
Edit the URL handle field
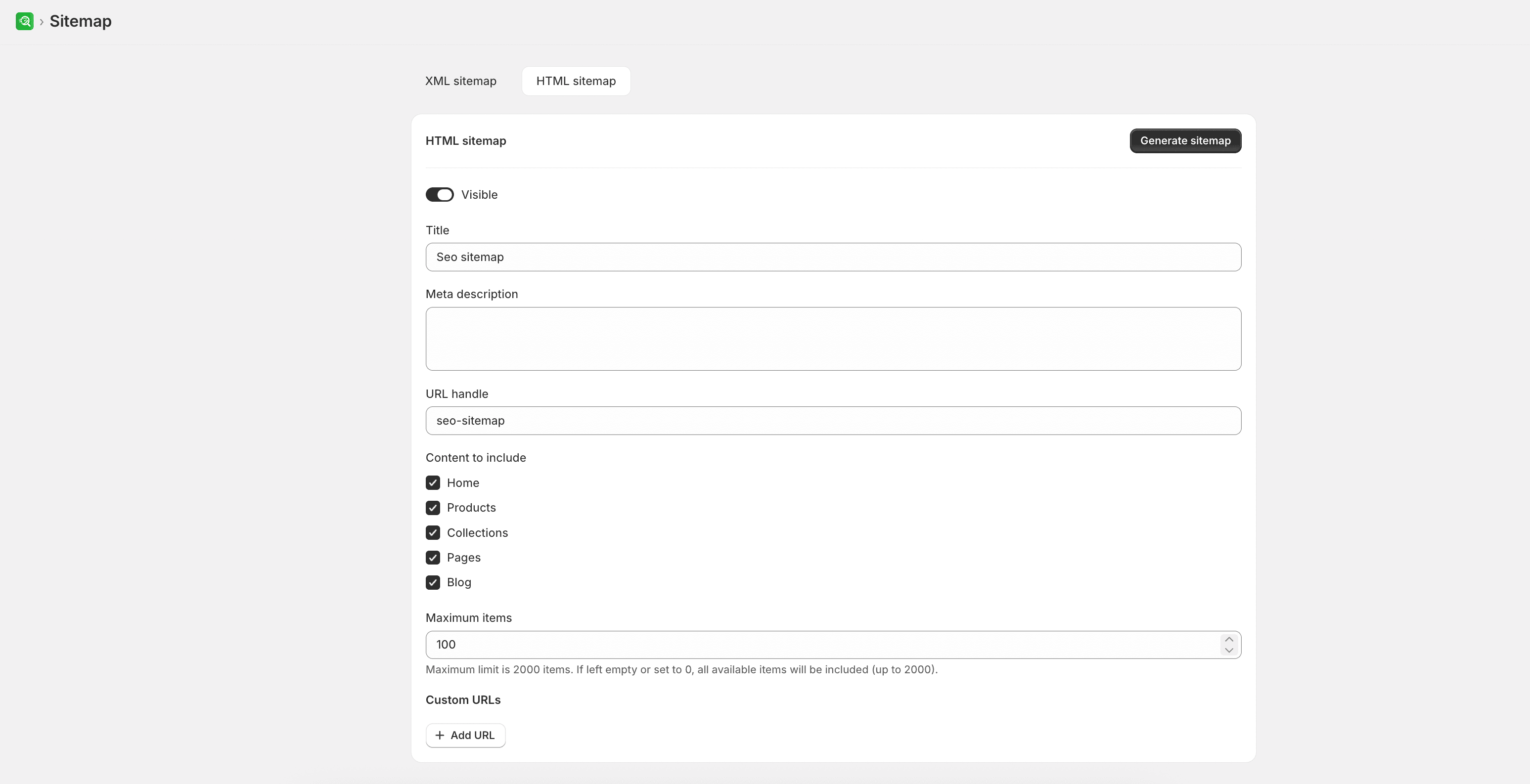point(833,421)
